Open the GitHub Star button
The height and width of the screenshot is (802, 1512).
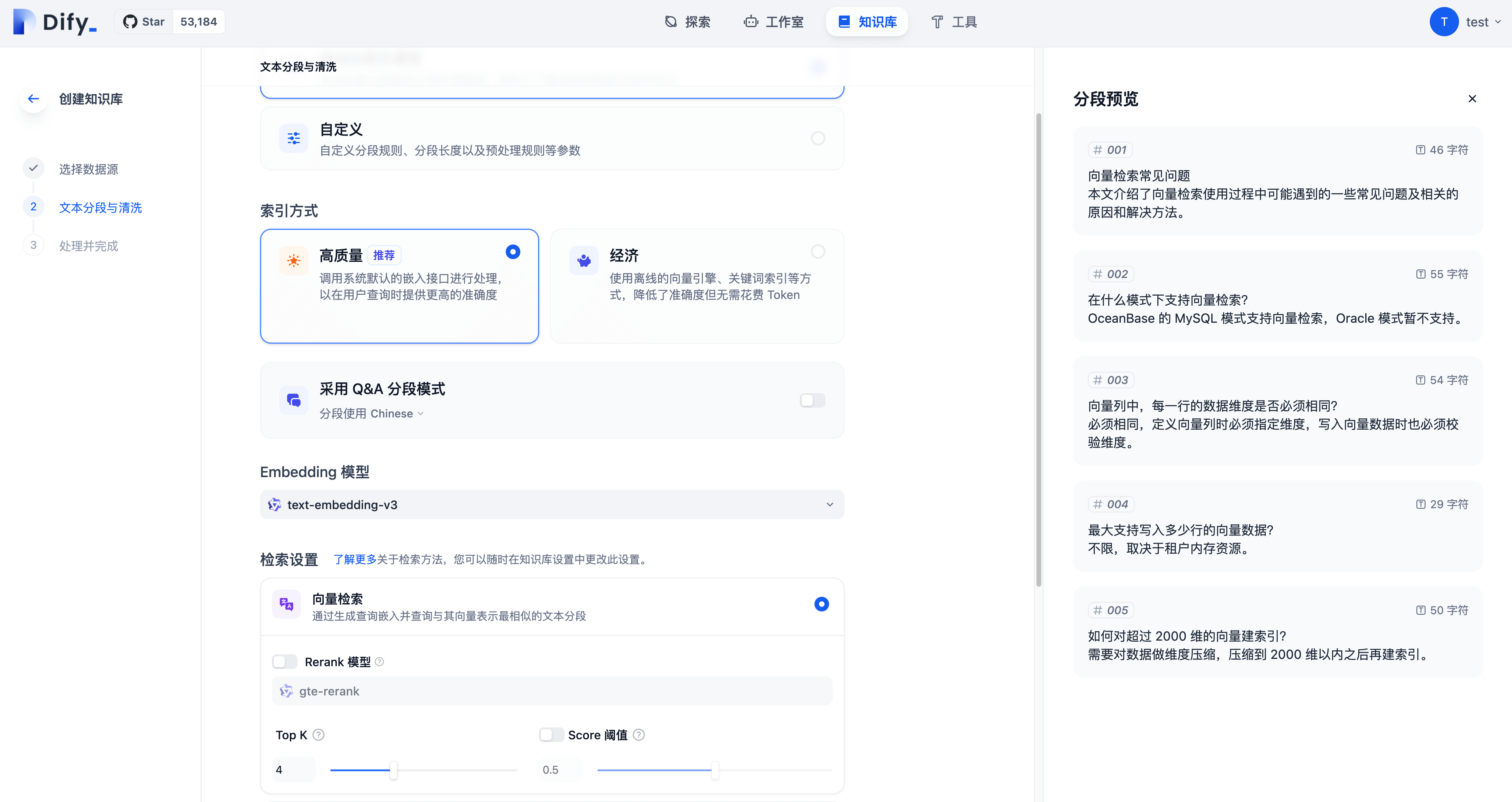143,22
